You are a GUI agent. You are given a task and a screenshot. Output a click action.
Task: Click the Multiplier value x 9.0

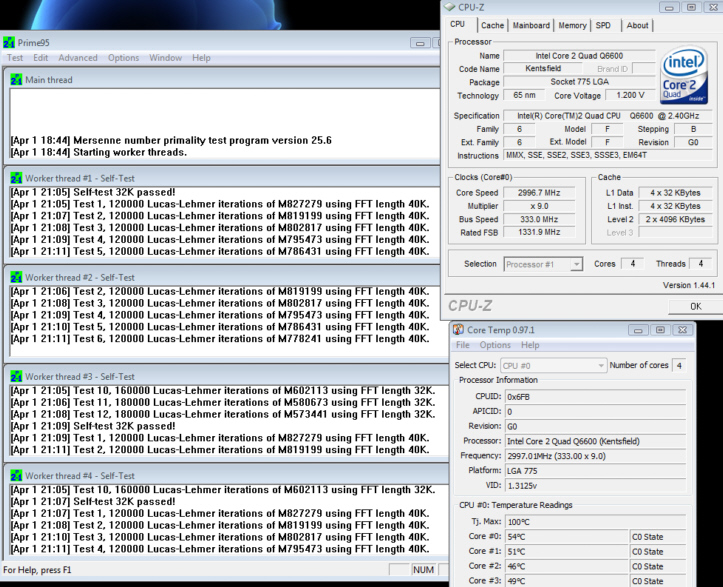coord(539,206)
